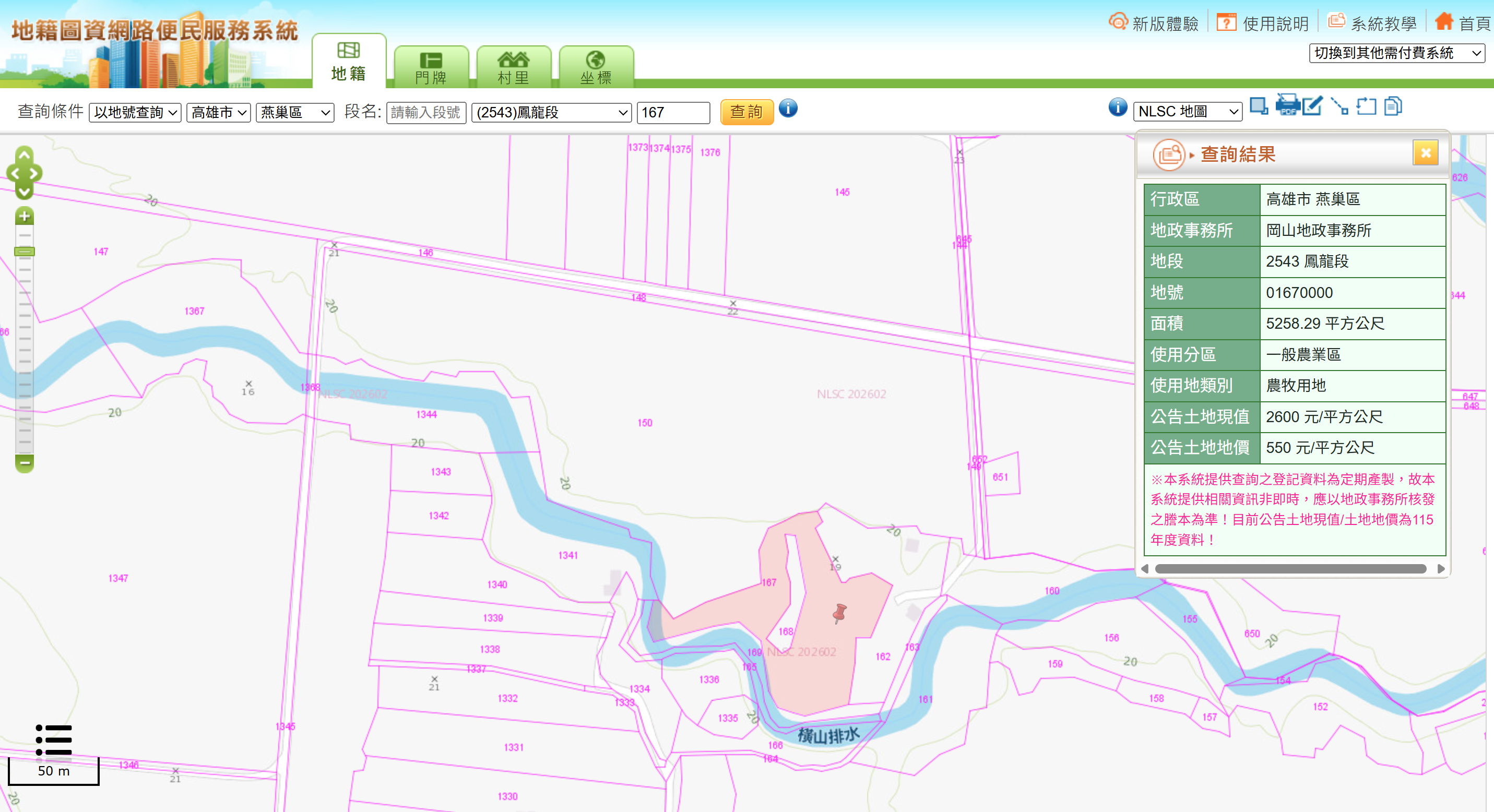
Task: Click the layer overlay square icon
Action: (1258, 106)
